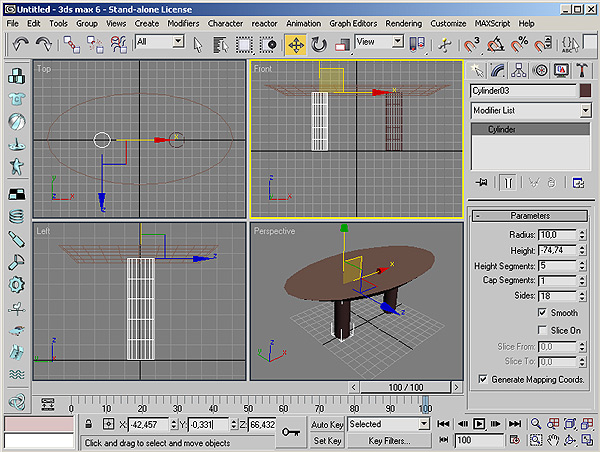Select the Select and Rotate tool

pyautogui.click(x=319, y=44)
